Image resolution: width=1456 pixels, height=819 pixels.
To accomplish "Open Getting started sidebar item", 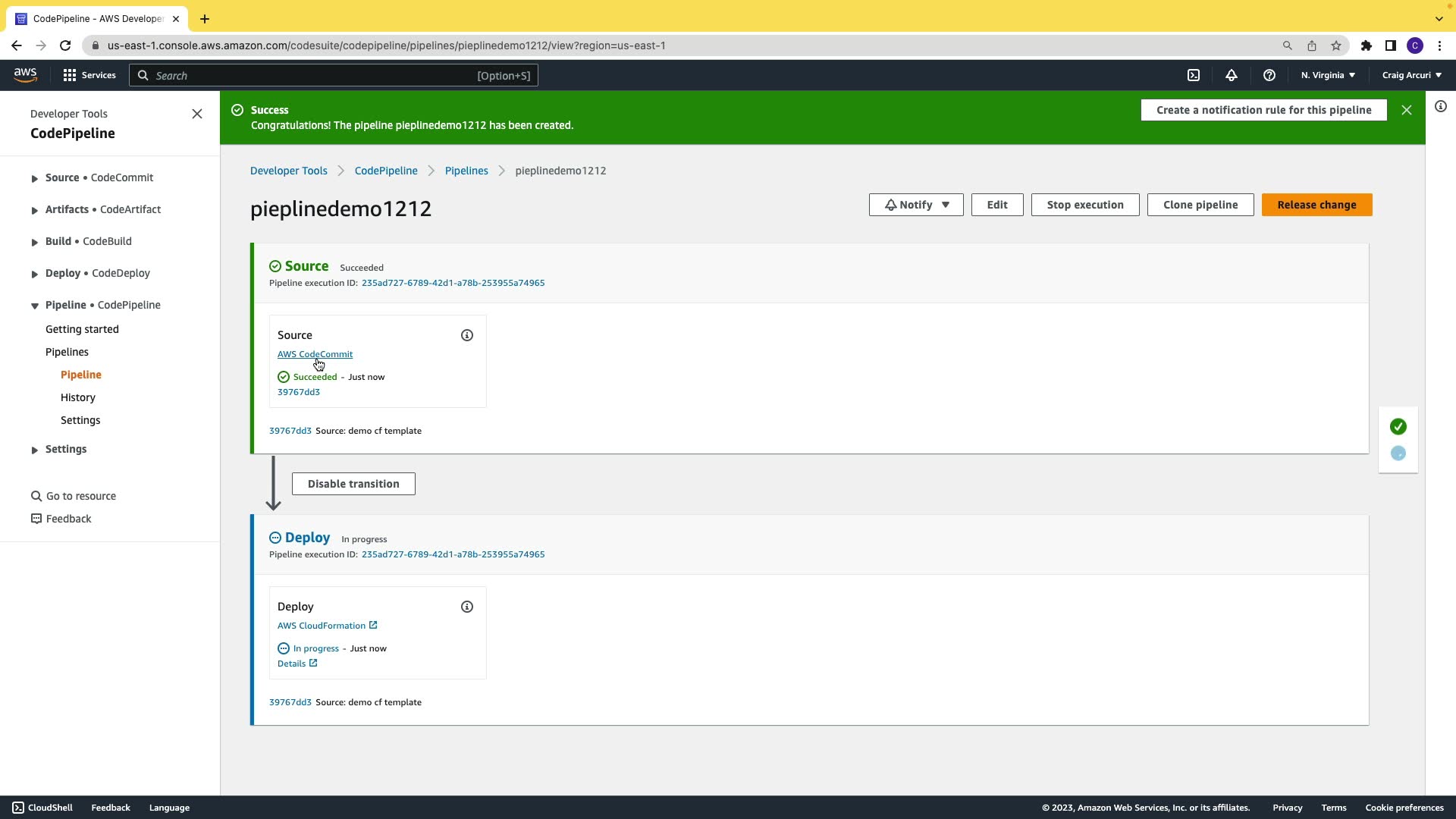I will tap(82, 329).
